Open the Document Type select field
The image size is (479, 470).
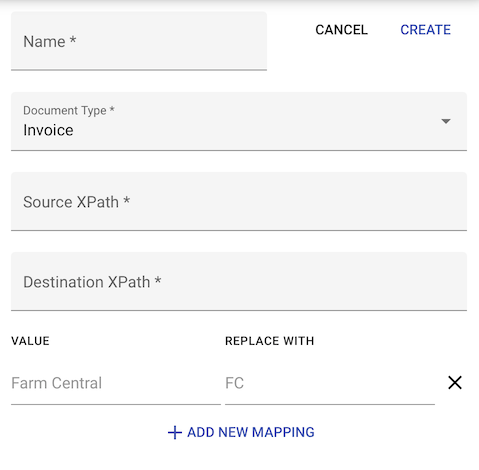[239, 121]
